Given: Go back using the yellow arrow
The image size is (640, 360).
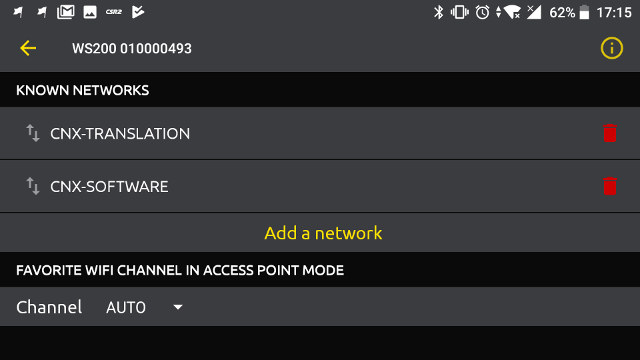Looking at the screenshot, I should 28,48.
